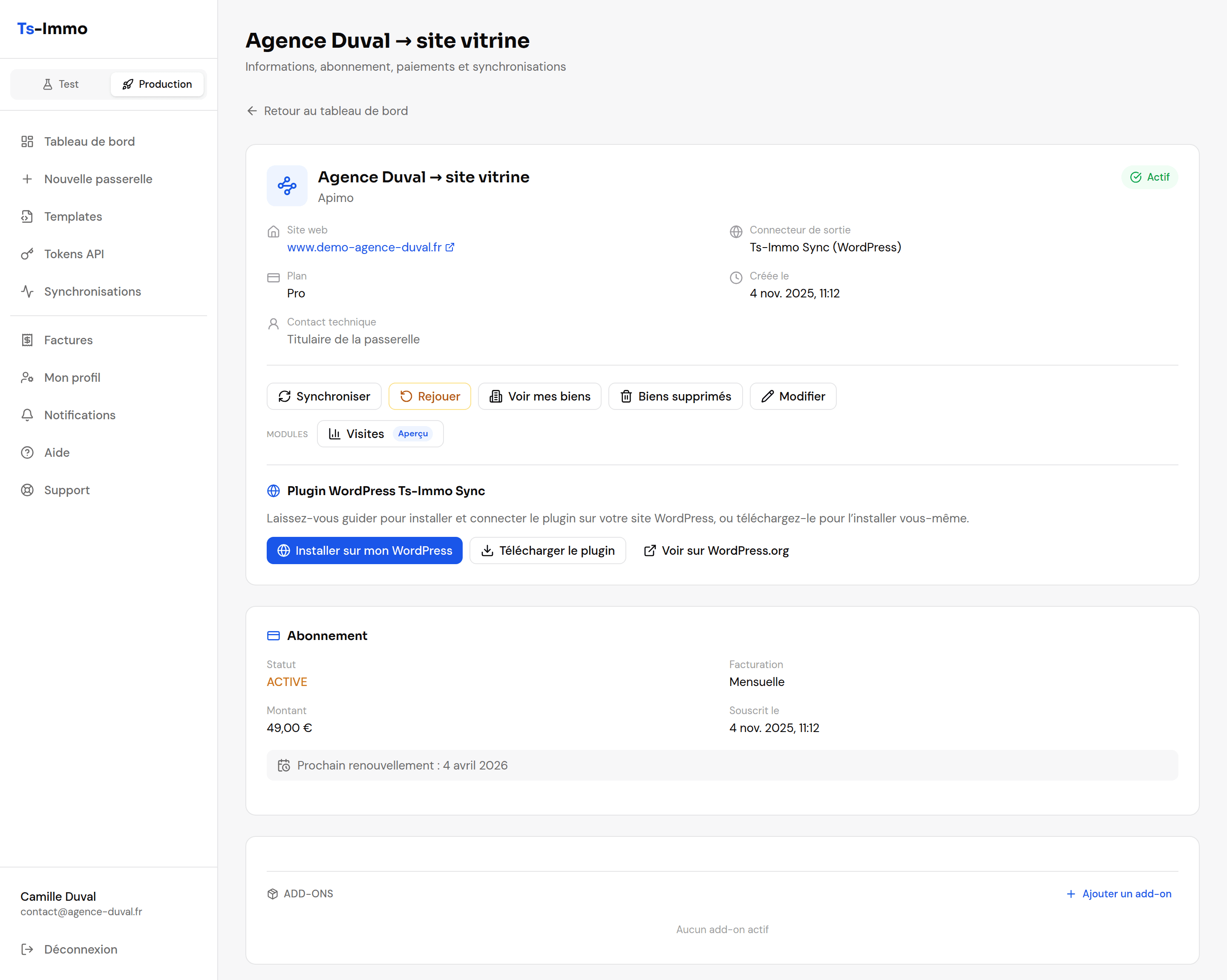Click the back arrow icon near Retour
This screenshot has width=1227, height=980.
point(252,111)
